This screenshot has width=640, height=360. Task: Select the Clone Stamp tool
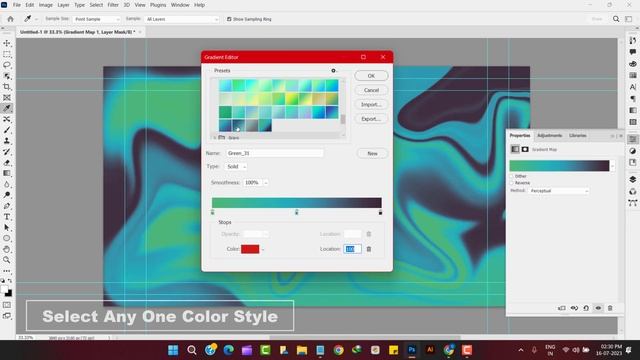(7, 141)
